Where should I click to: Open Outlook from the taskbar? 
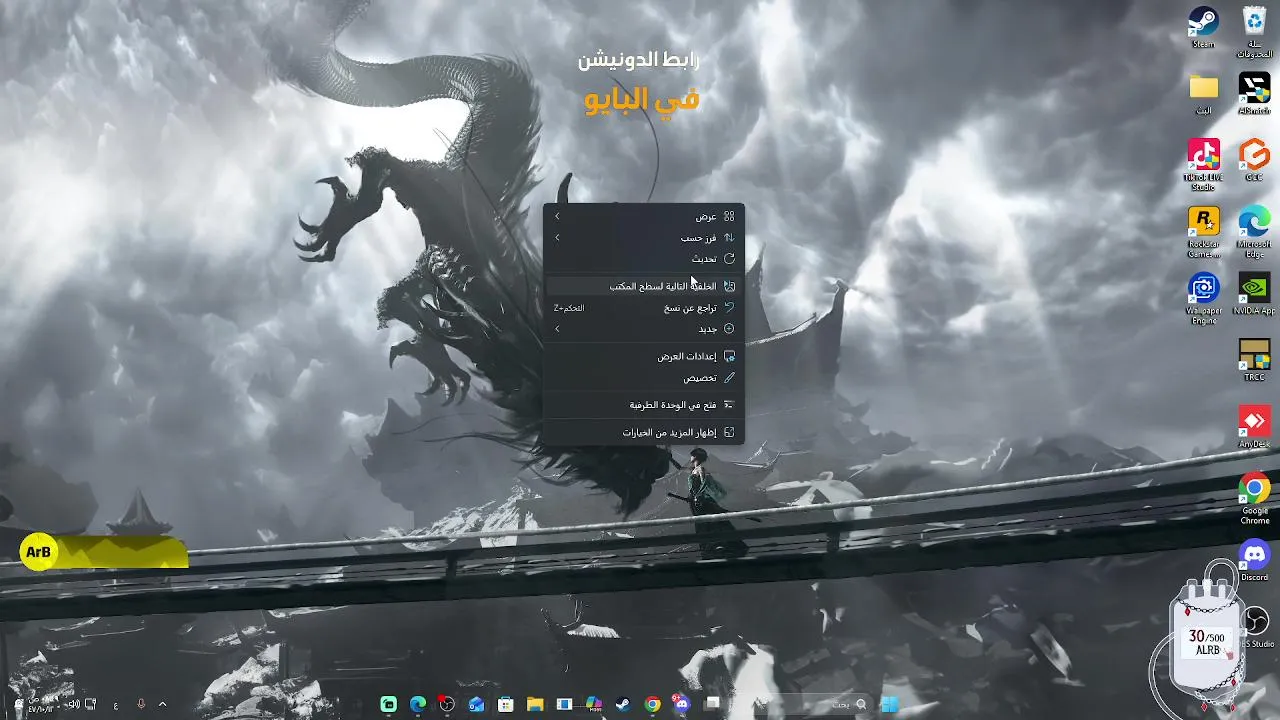(x=476, y=705)
